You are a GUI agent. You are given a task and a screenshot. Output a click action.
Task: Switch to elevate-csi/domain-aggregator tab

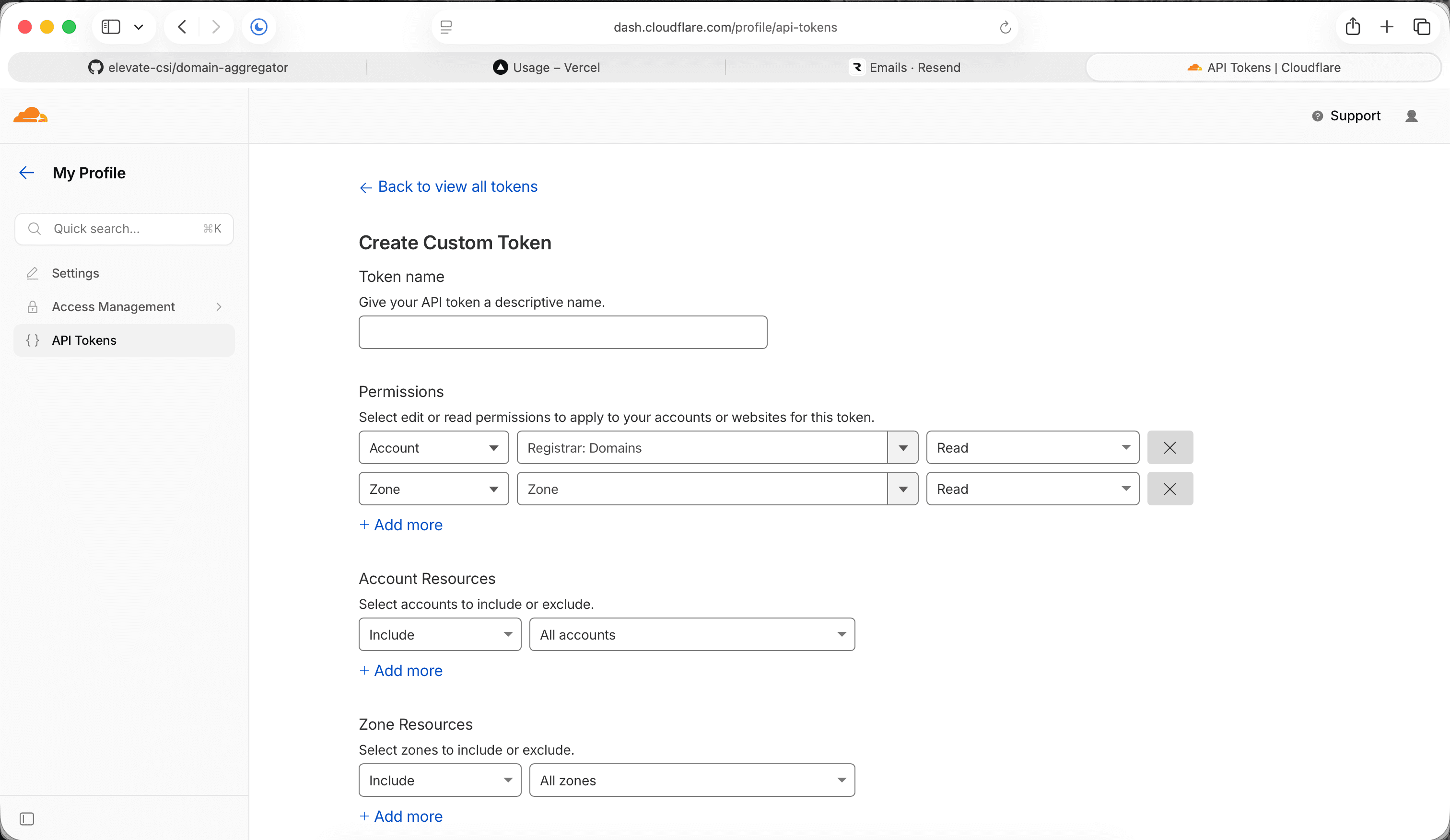coord(187,67)
